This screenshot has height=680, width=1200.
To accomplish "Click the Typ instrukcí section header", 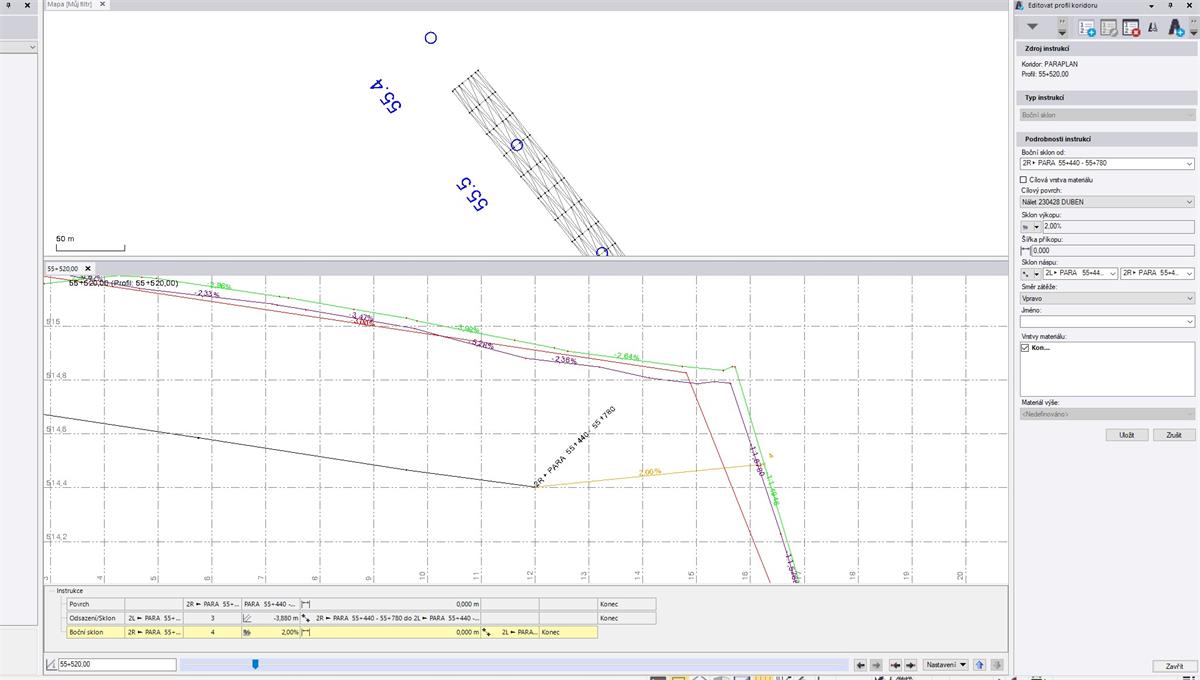I will pyautogui.click(x=1106, y=98).
